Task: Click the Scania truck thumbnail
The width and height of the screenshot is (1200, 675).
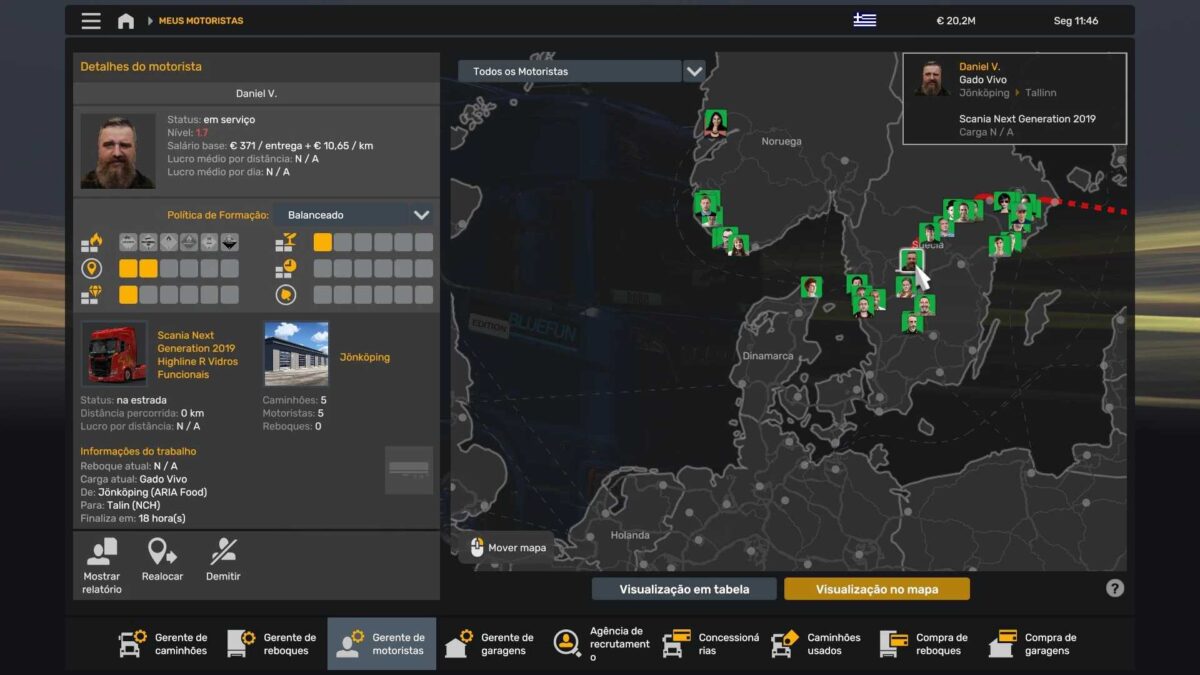Action: pos(114,354)
